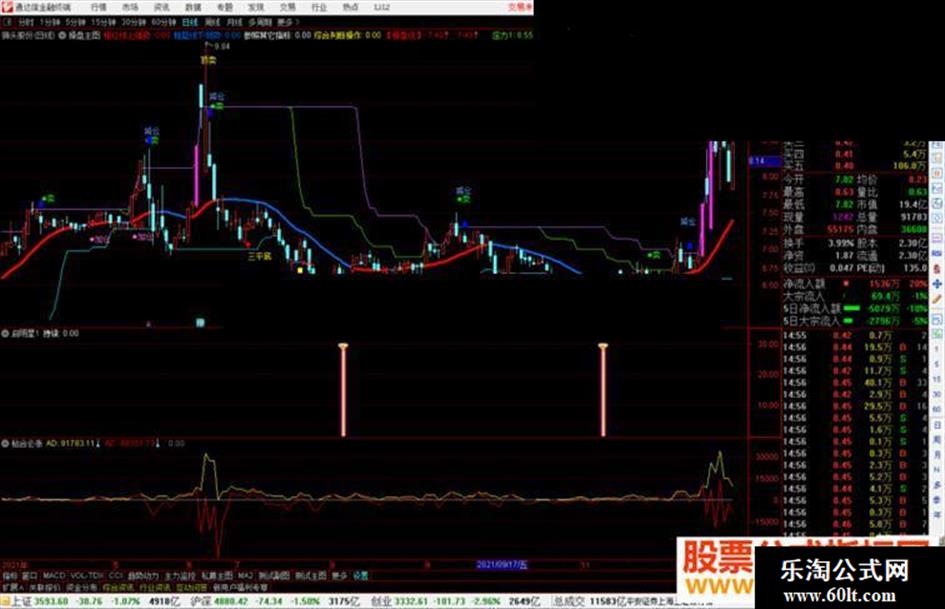Click the 5日净流入额 row in the quote panel

click(x=855, y=308)
